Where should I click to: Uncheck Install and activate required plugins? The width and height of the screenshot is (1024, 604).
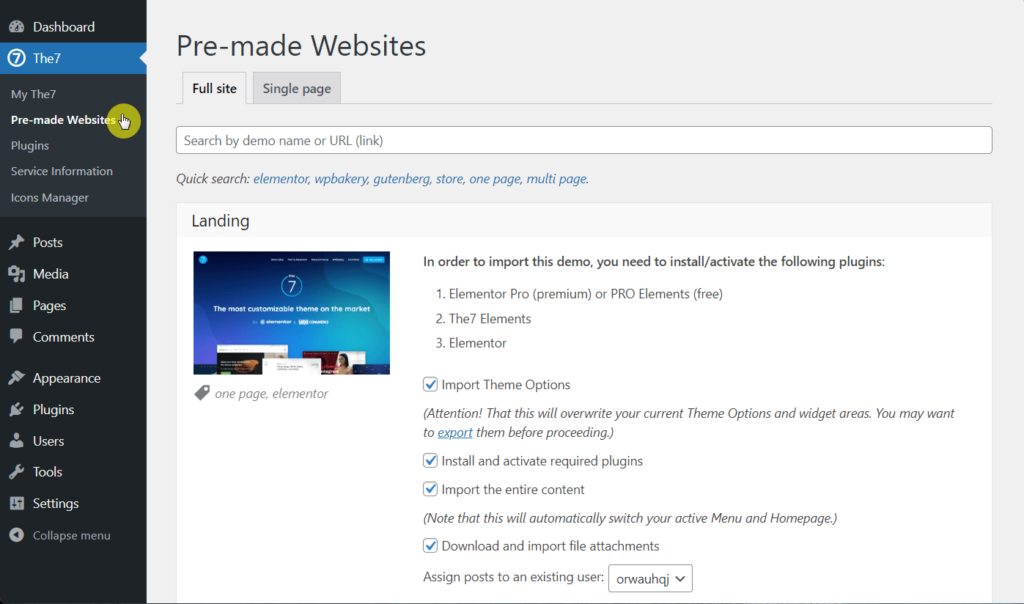430,461
